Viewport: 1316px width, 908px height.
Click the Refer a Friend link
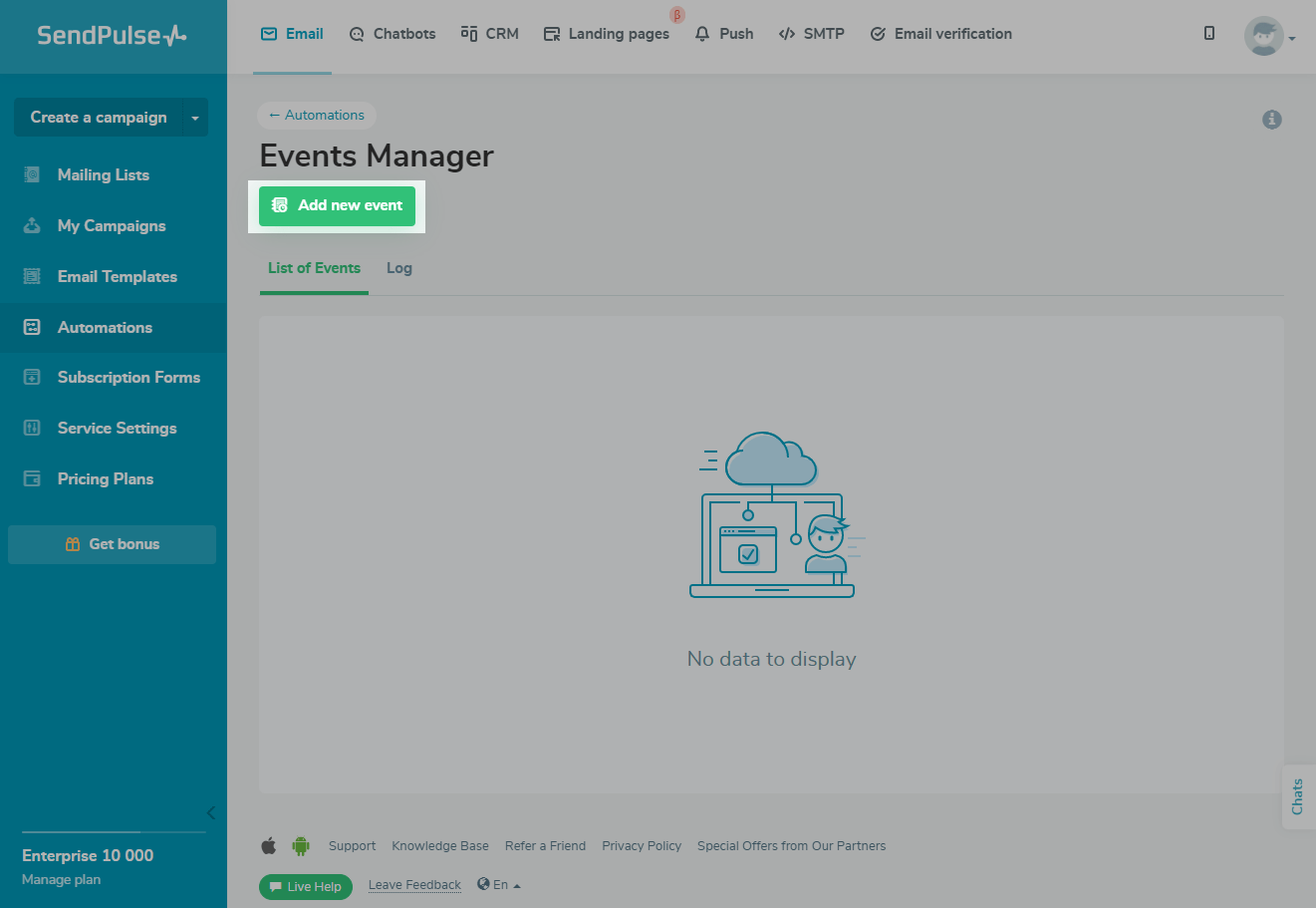(545, 846)
